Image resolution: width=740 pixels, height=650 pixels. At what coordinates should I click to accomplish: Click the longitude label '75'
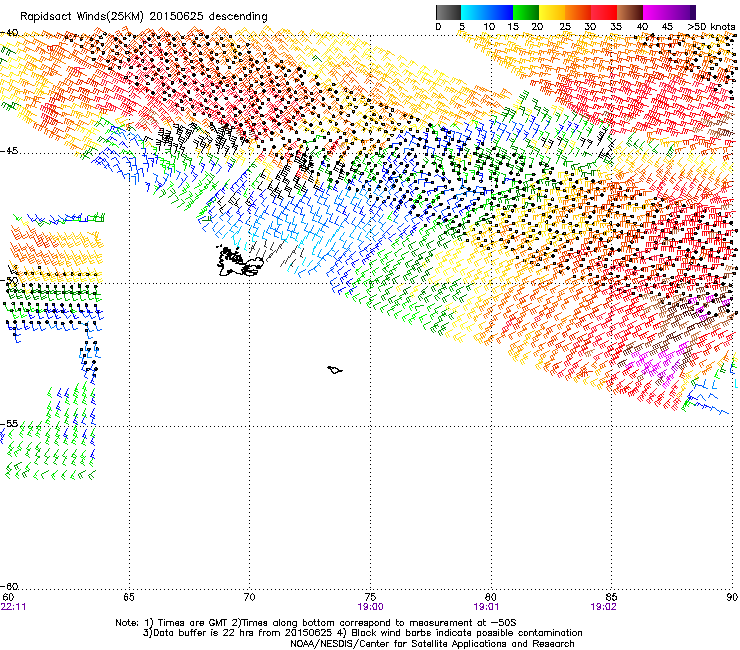click(x=370, y=597)
